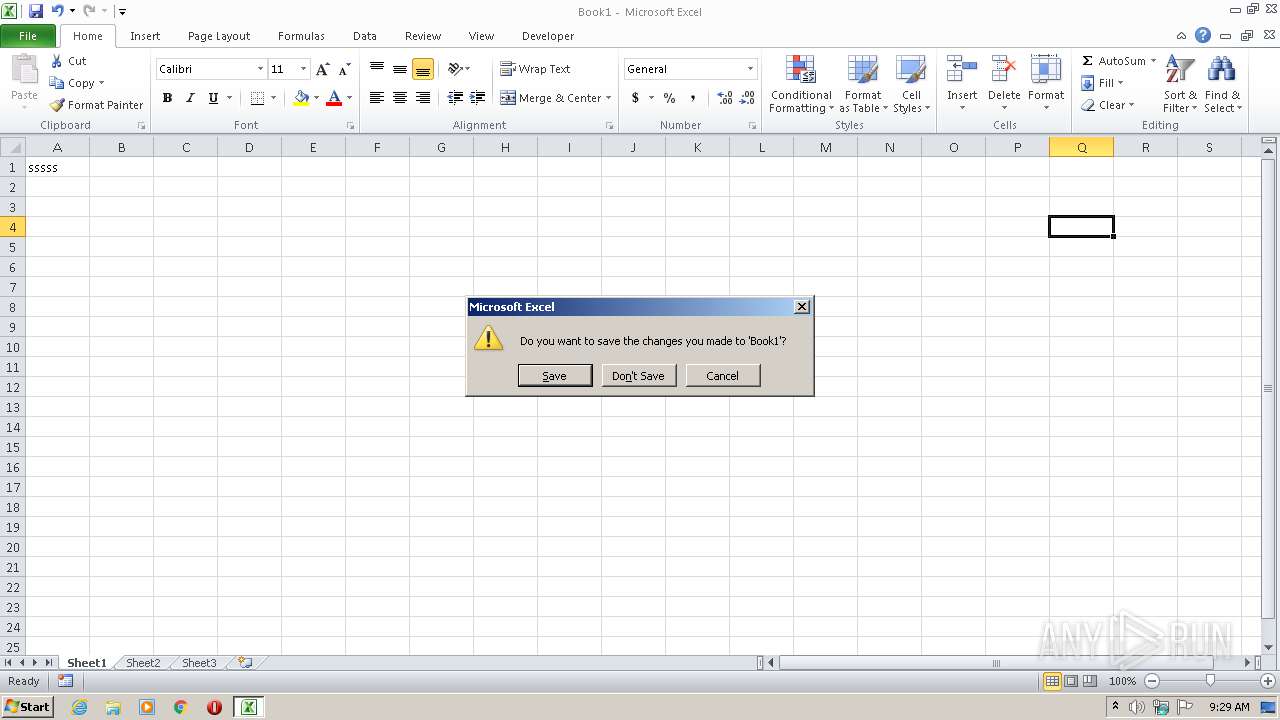This screenshot has width=1280, height=720.
Task: Click cell A1 containing sssss
Action: [57, 167]
